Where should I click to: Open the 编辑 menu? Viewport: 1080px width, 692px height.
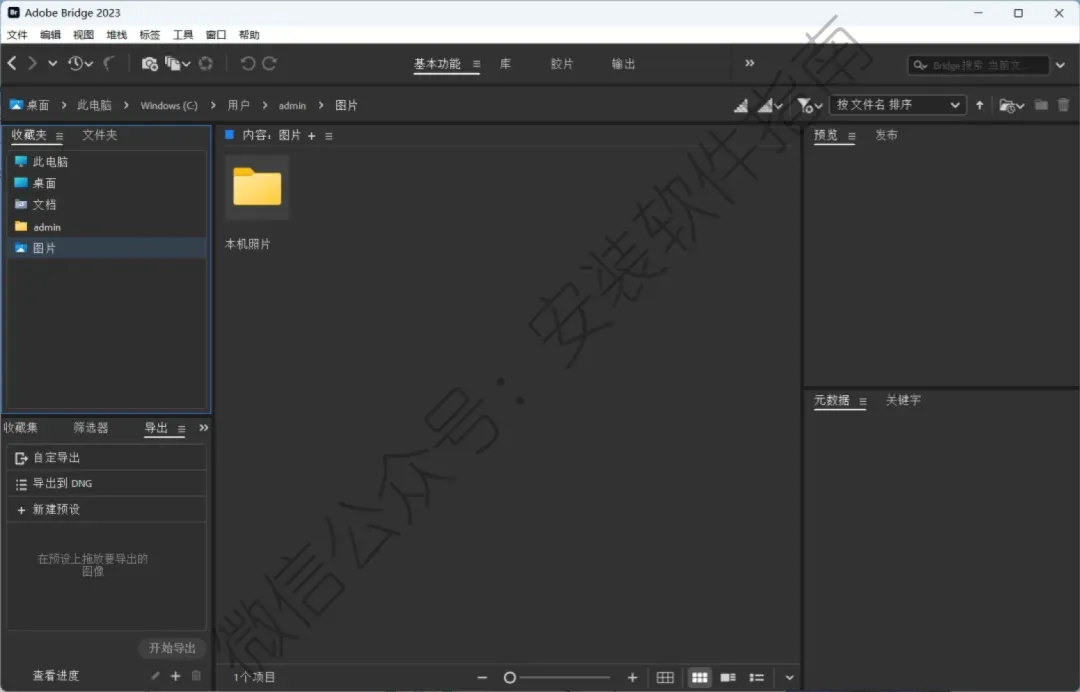[x=50, y=34]
